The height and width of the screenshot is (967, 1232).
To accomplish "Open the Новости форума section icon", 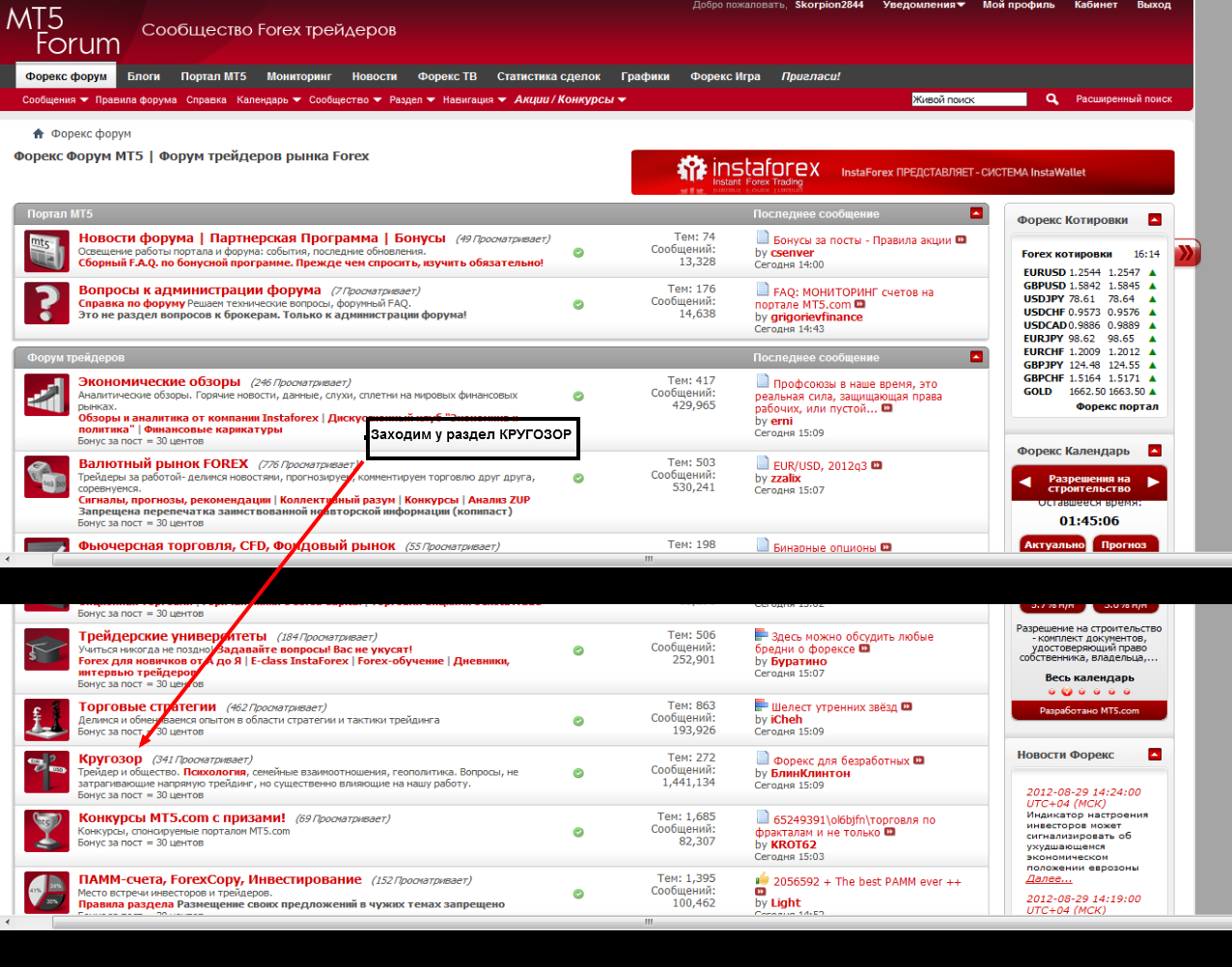I will click(45, 250).
